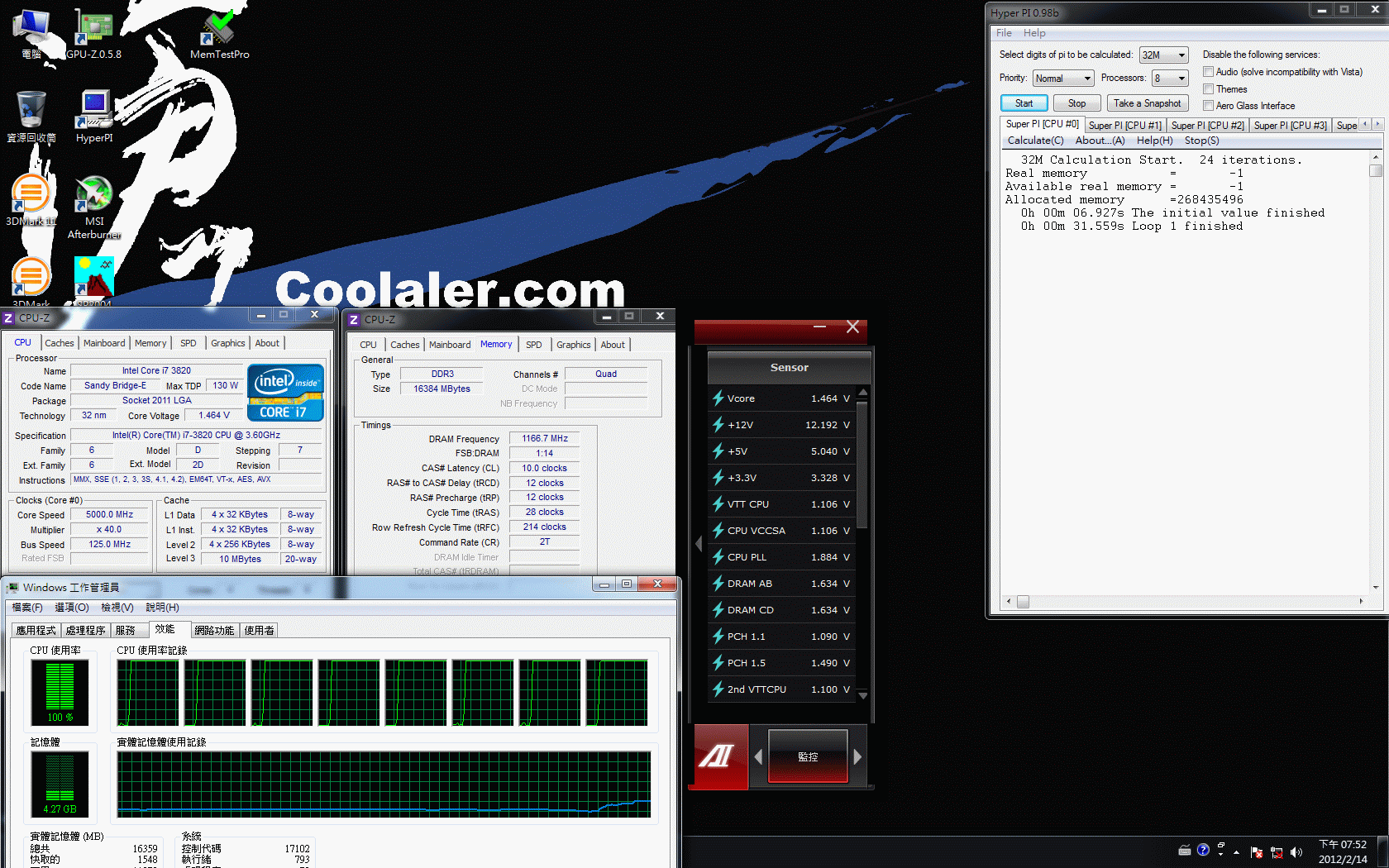Open the Calculate(C) menu in Super PI
This screenshot has height=868, width=1389.
point(1035,141)
